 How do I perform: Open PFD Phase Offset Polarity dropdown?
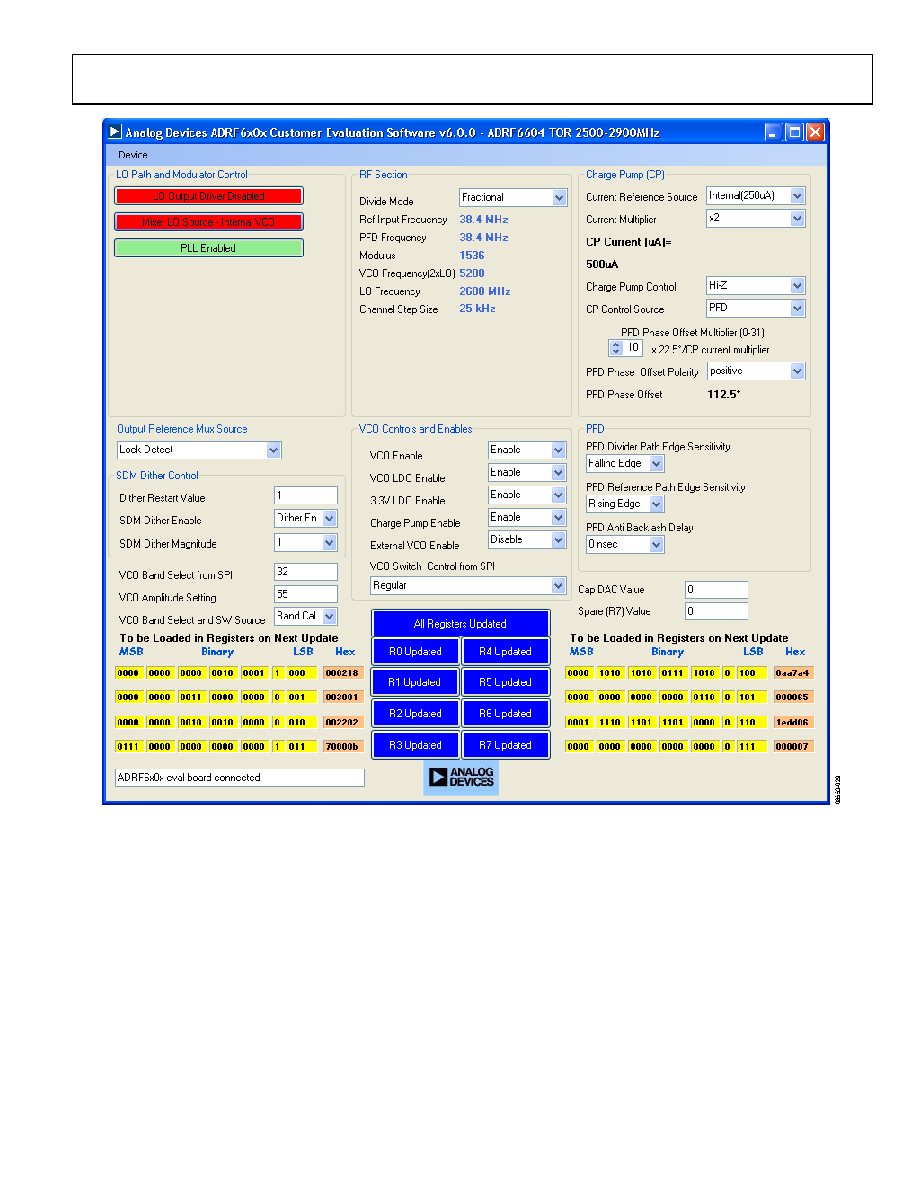tap(756, 370)
